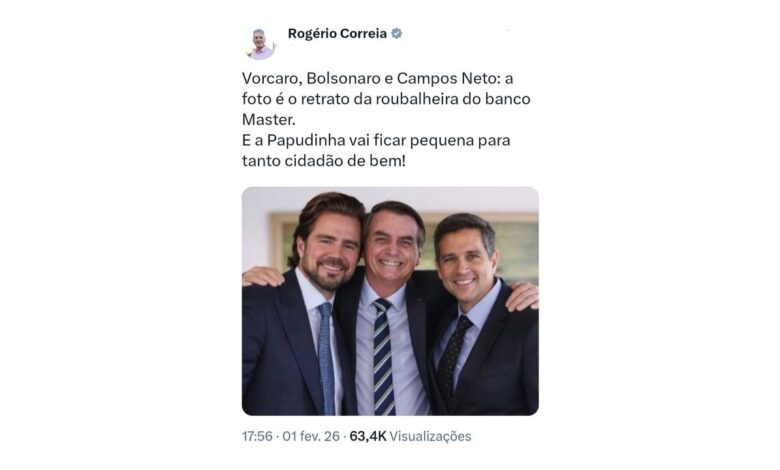Click the light blue patterned tie
The height and width of the screenshot is (470, 780).
pyautogui.click(x=326, y=358)
